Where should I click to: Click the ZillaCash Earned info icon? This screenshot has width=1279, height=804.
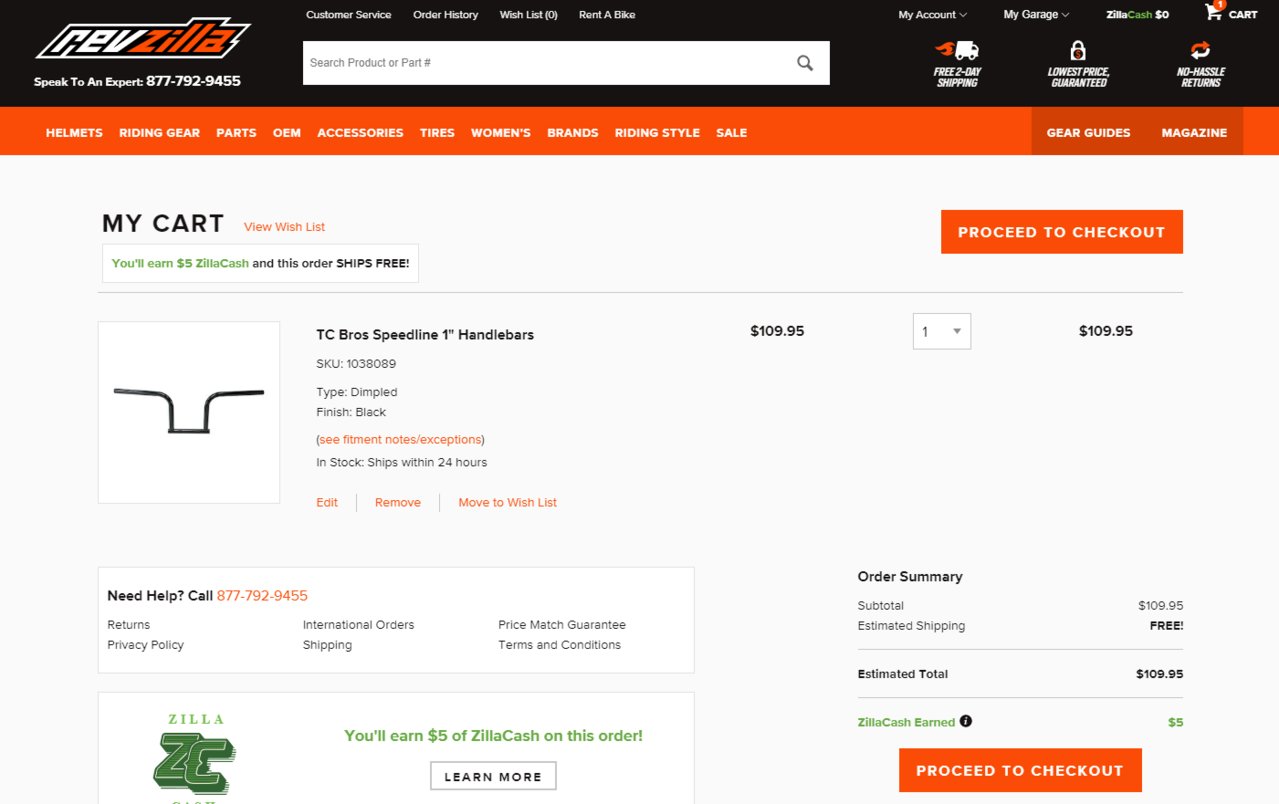tap(966, 721)
